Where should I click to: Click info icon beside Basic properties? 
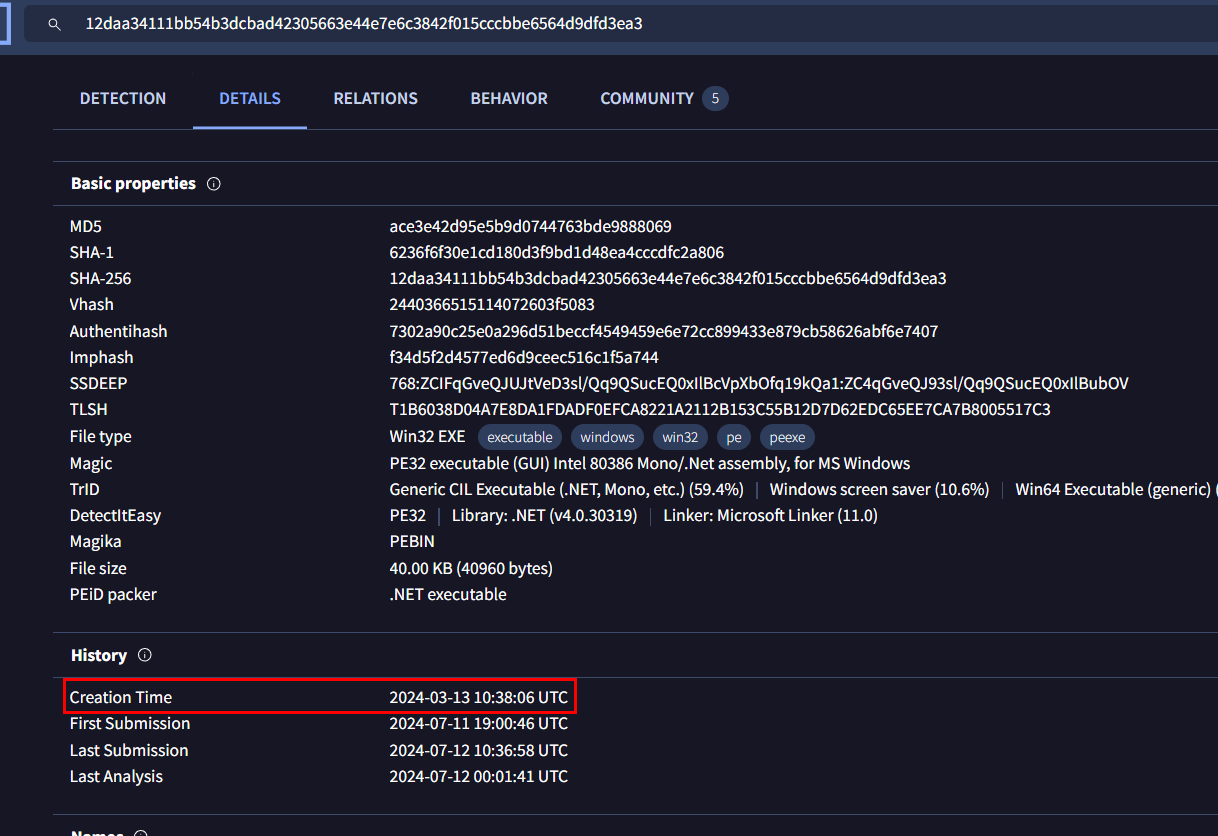[x=213, y=184]
